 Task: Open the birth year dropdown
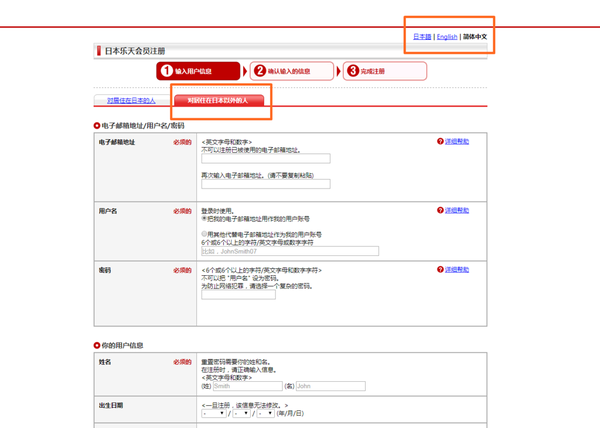pos(214,412)
